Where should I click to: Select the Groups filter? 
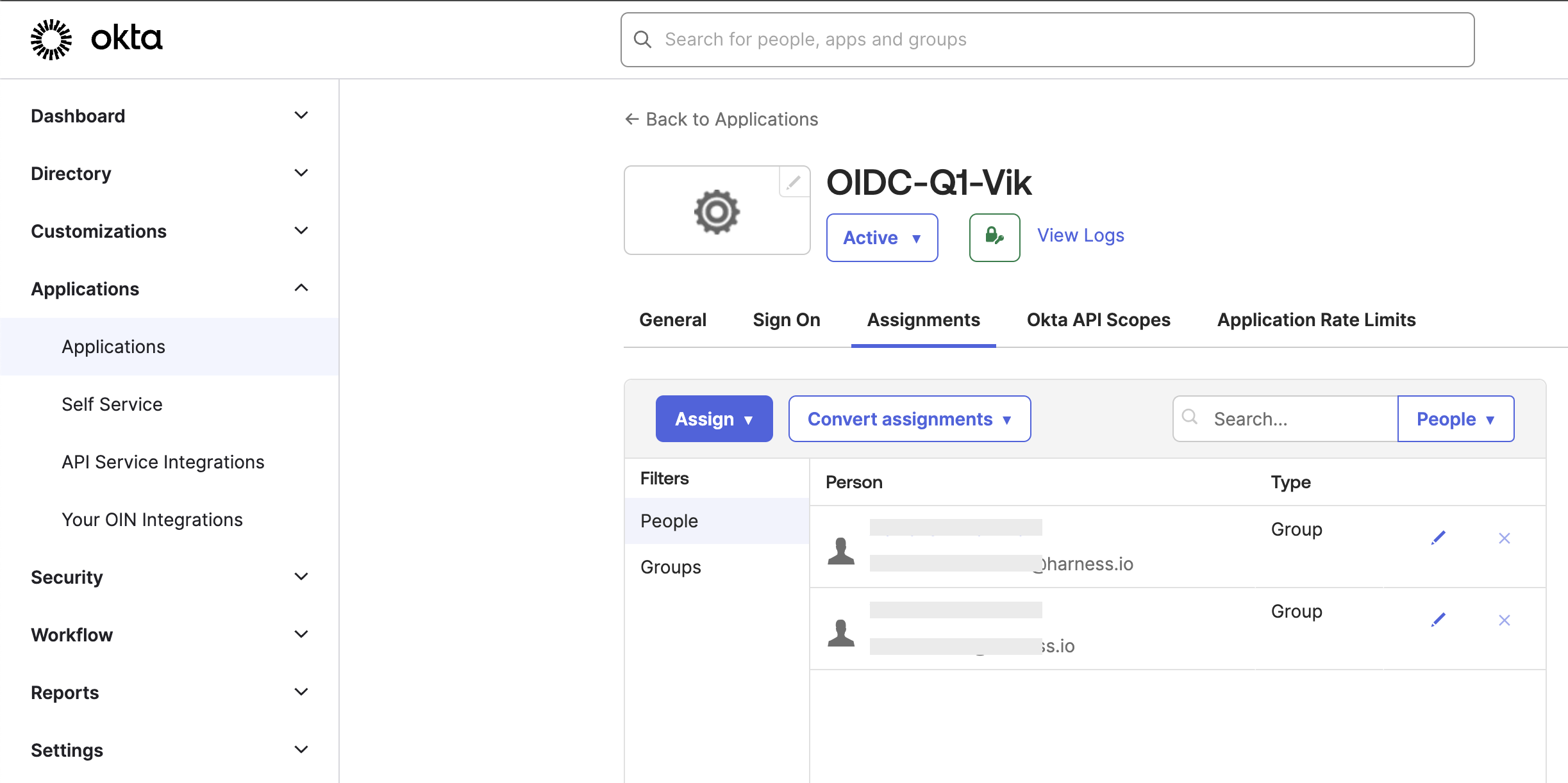tap(670, 566)
